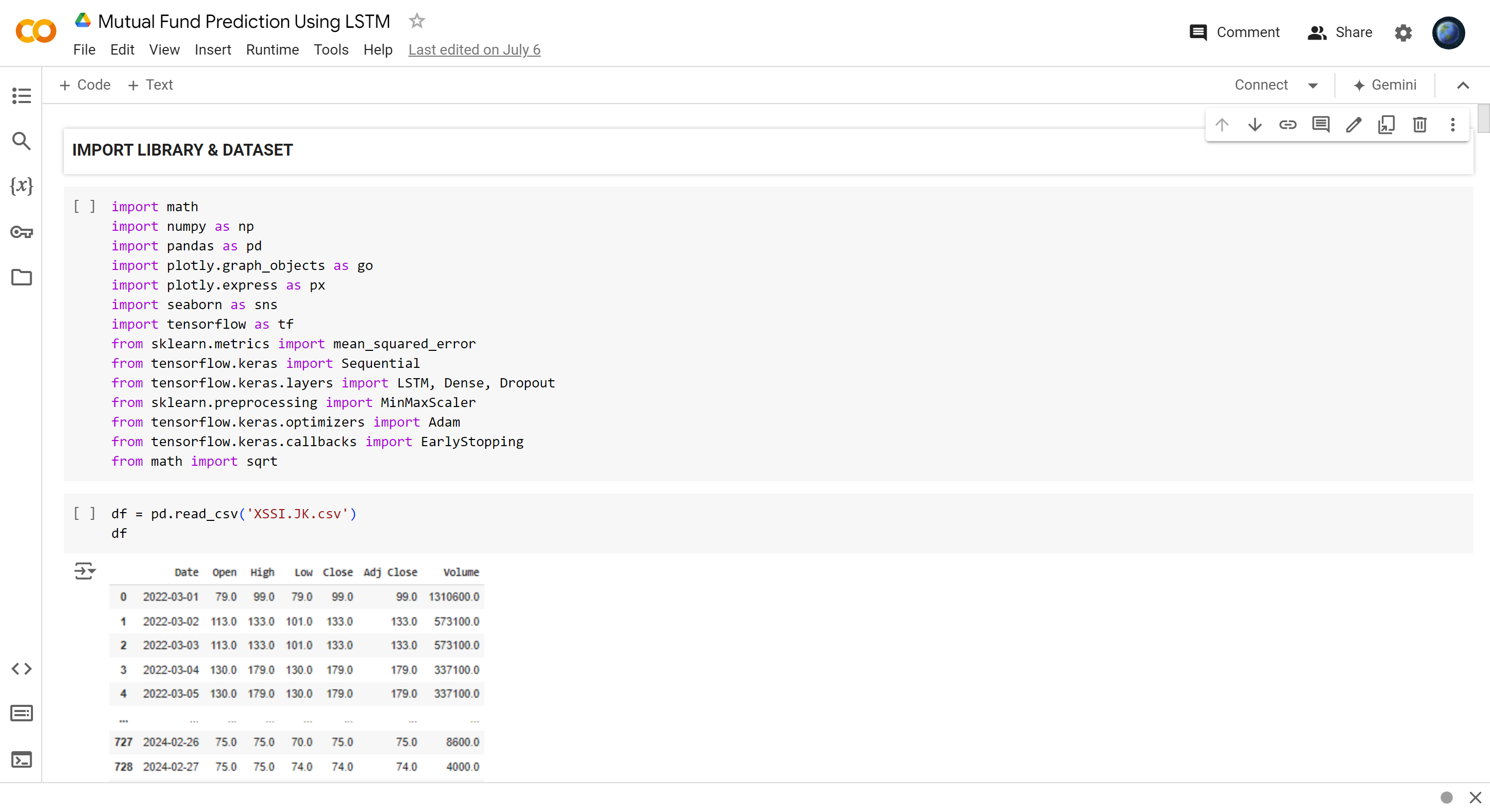Click the Adj Close column header
The height and width of the screenshot is (812, 1490).
pyautogui.click(x=391, y=572)
